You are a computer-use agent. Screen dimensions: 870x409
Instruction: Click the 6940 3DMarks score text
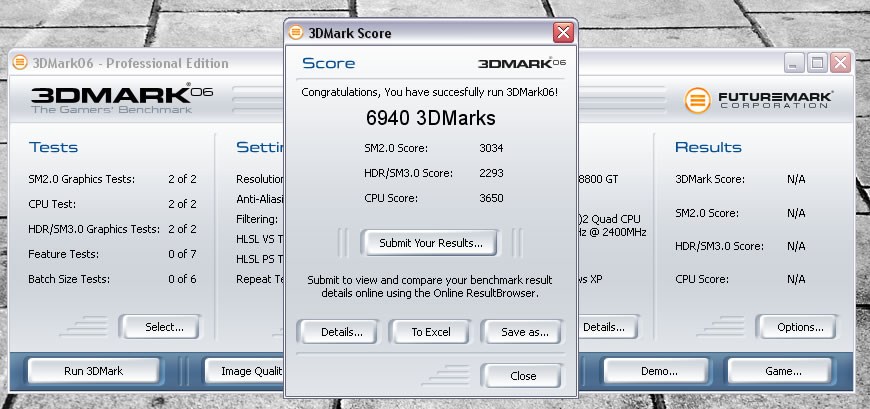(431, 118)
